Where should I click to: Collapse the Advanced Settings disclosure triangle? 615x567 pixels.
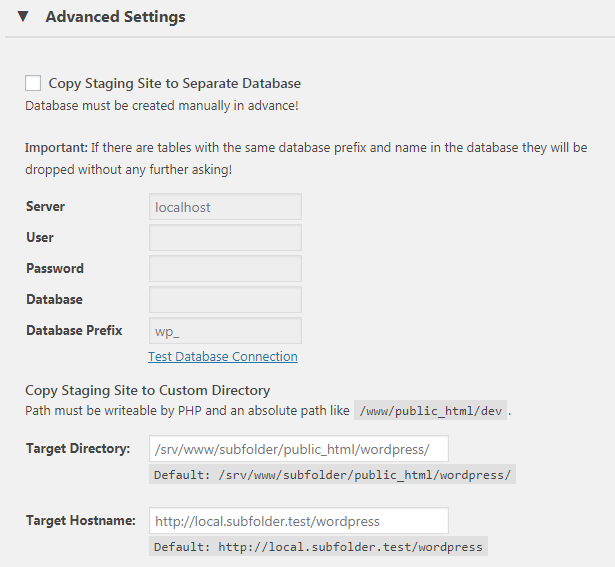click(x=23, y=16)
